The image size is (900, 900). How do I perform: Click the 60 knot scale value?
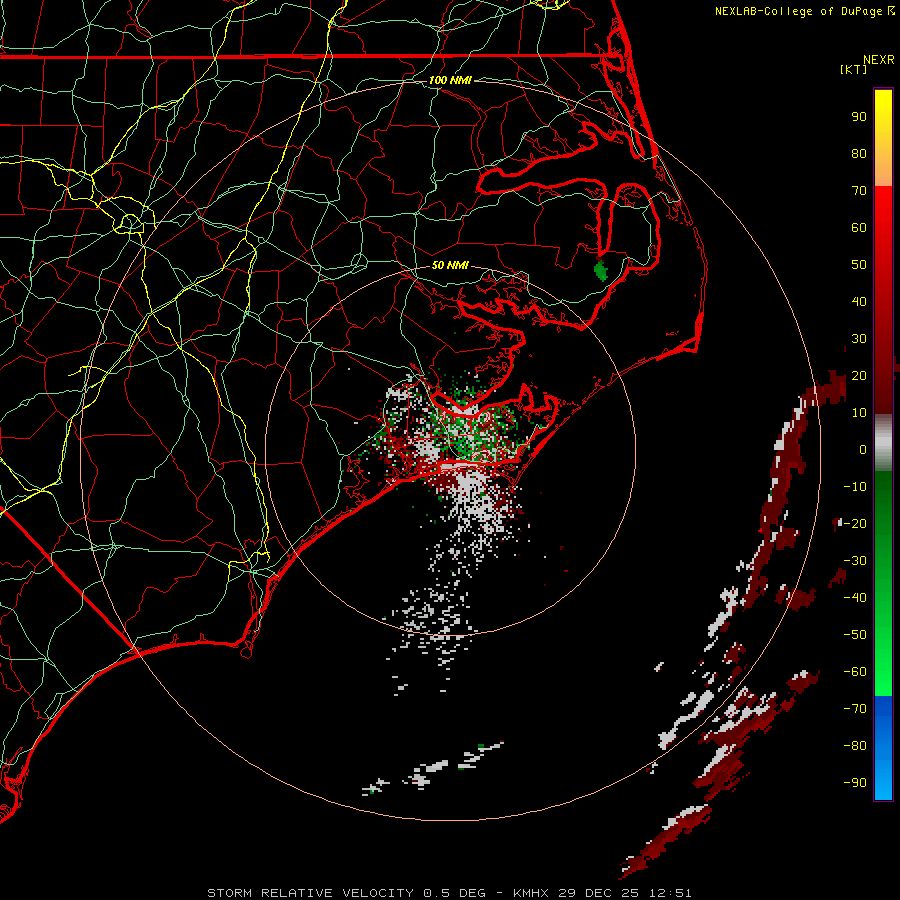coord(859,227)
